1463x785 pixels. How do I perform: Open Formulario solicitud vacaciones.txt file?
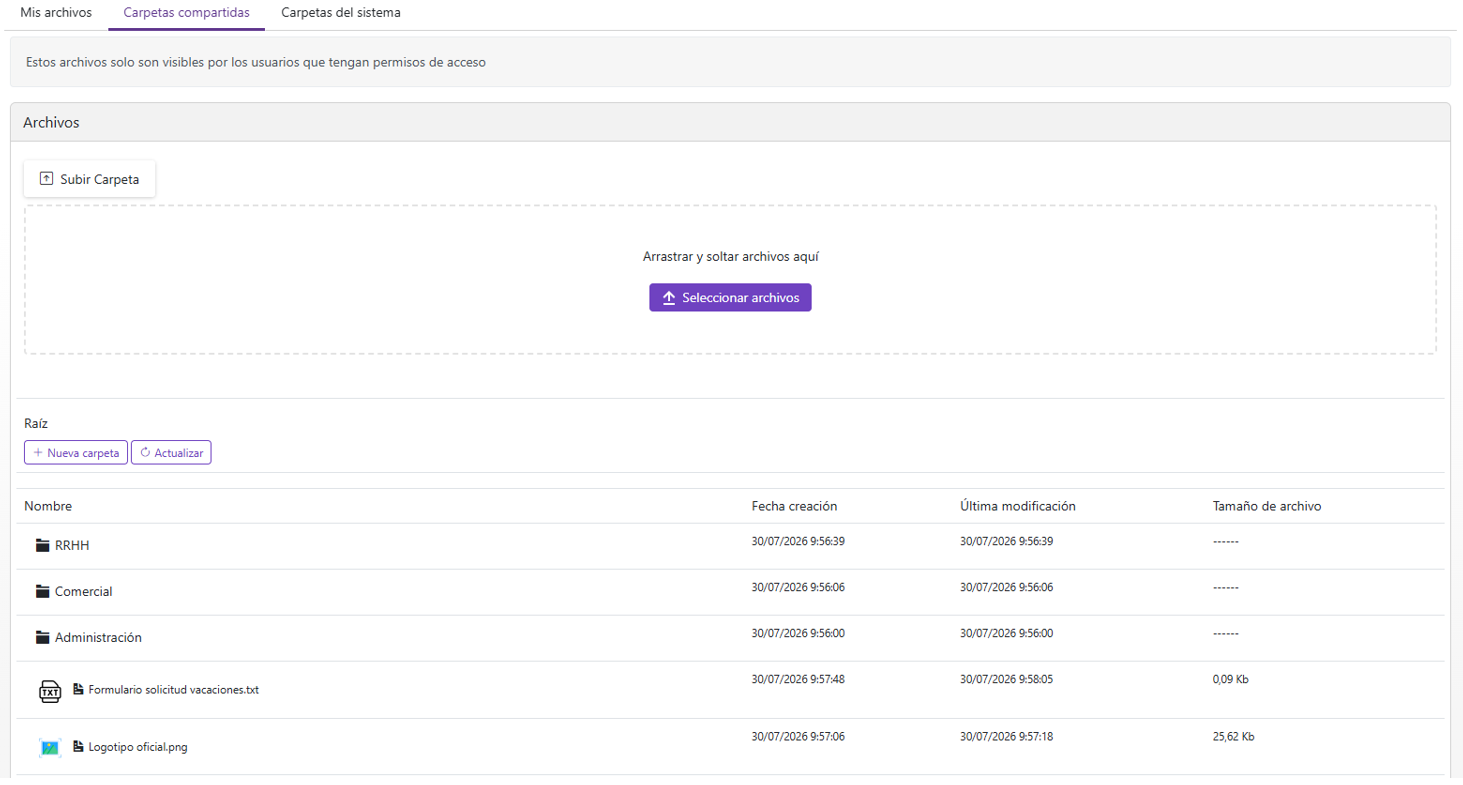tap(174, 690)
